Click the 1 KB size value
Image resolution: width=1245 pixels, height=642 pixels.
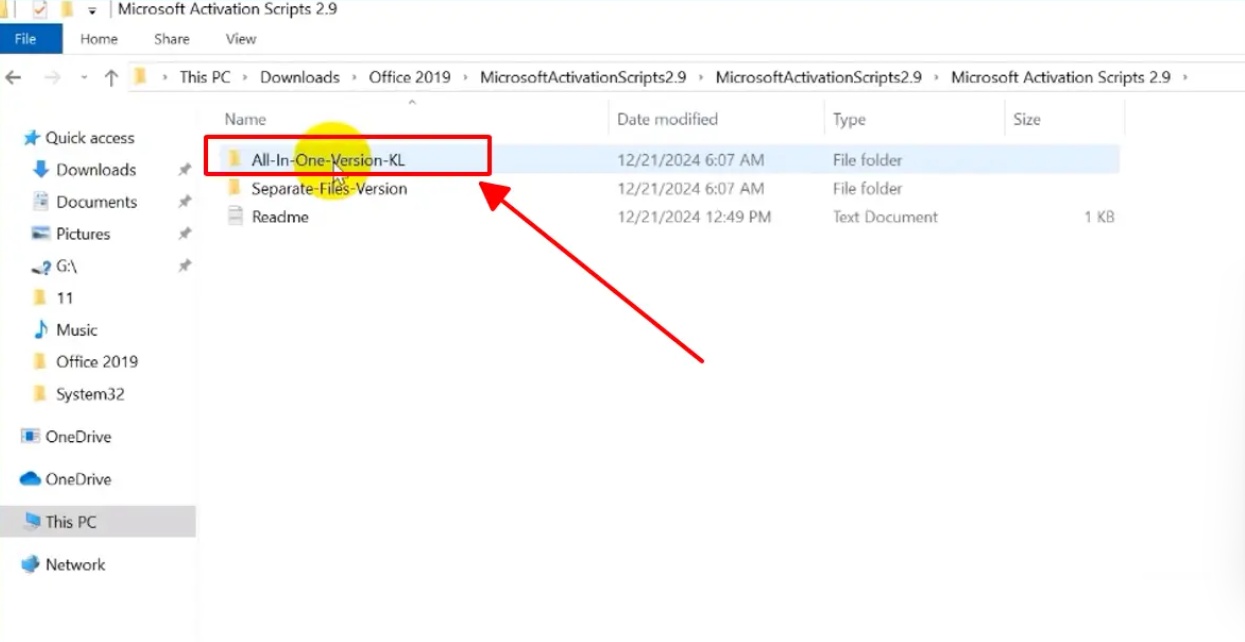coord(1099,217)
